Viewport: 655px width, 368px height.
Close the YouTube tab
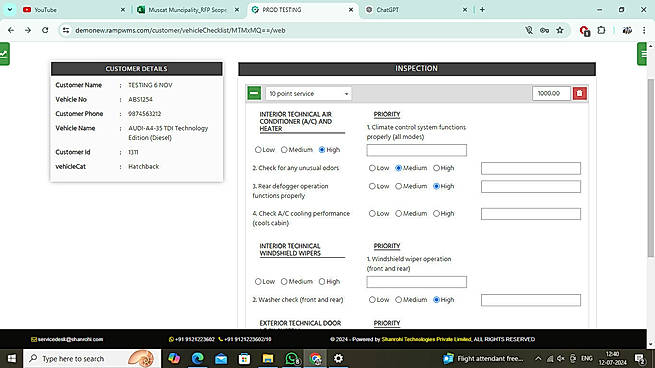click(123, 10)
